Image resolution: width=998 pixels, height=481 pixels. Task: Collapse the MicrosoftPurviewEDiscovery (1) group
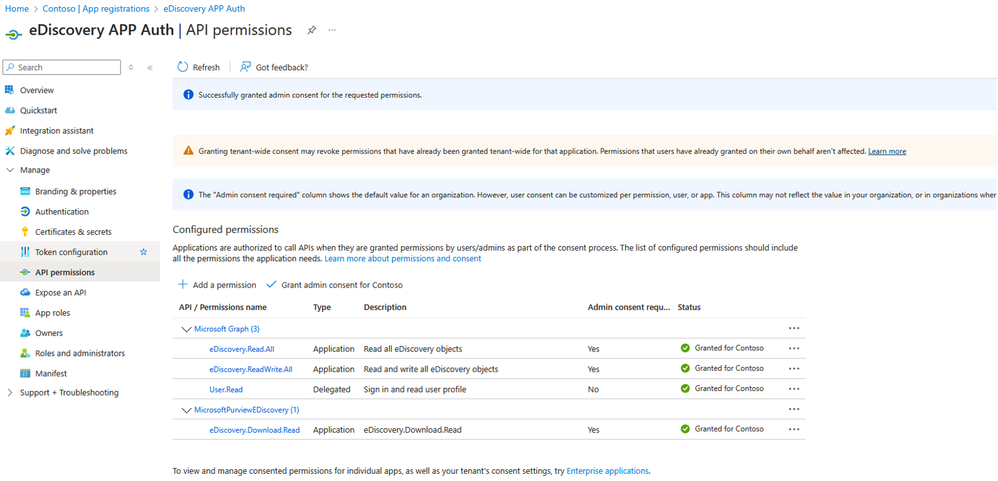coord(186,410)
